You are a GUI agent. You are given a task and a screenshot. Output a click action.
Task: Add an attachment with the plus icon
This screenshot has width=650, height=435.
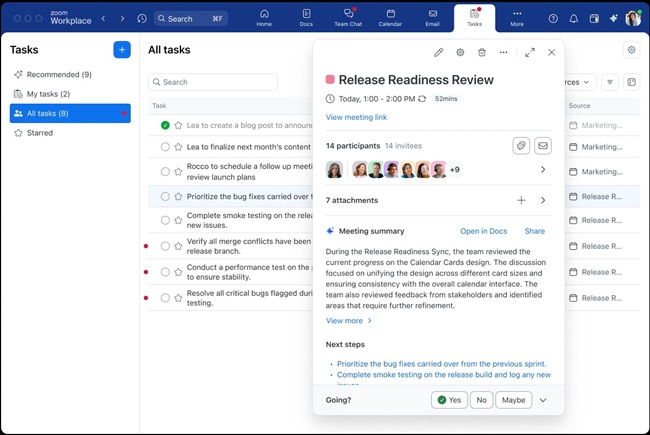pos(521,200)
